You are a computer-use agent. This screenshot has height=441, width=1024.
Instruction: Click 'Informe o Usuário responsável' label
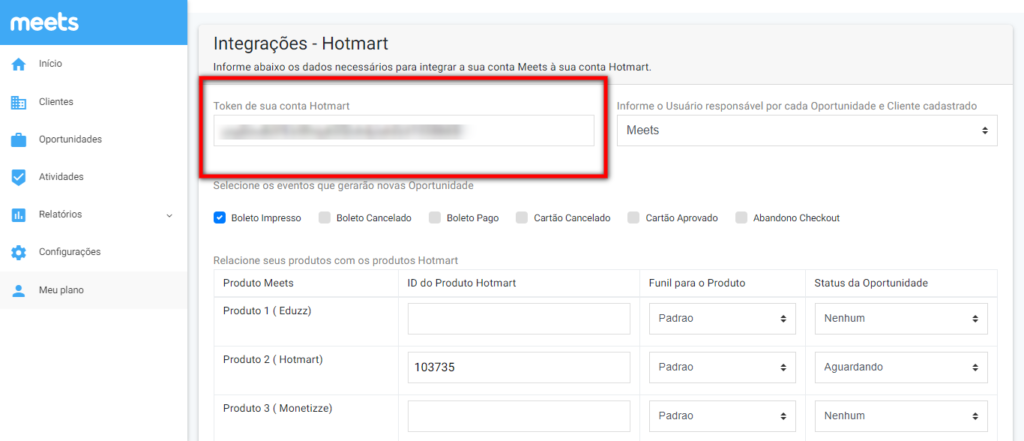797,106
